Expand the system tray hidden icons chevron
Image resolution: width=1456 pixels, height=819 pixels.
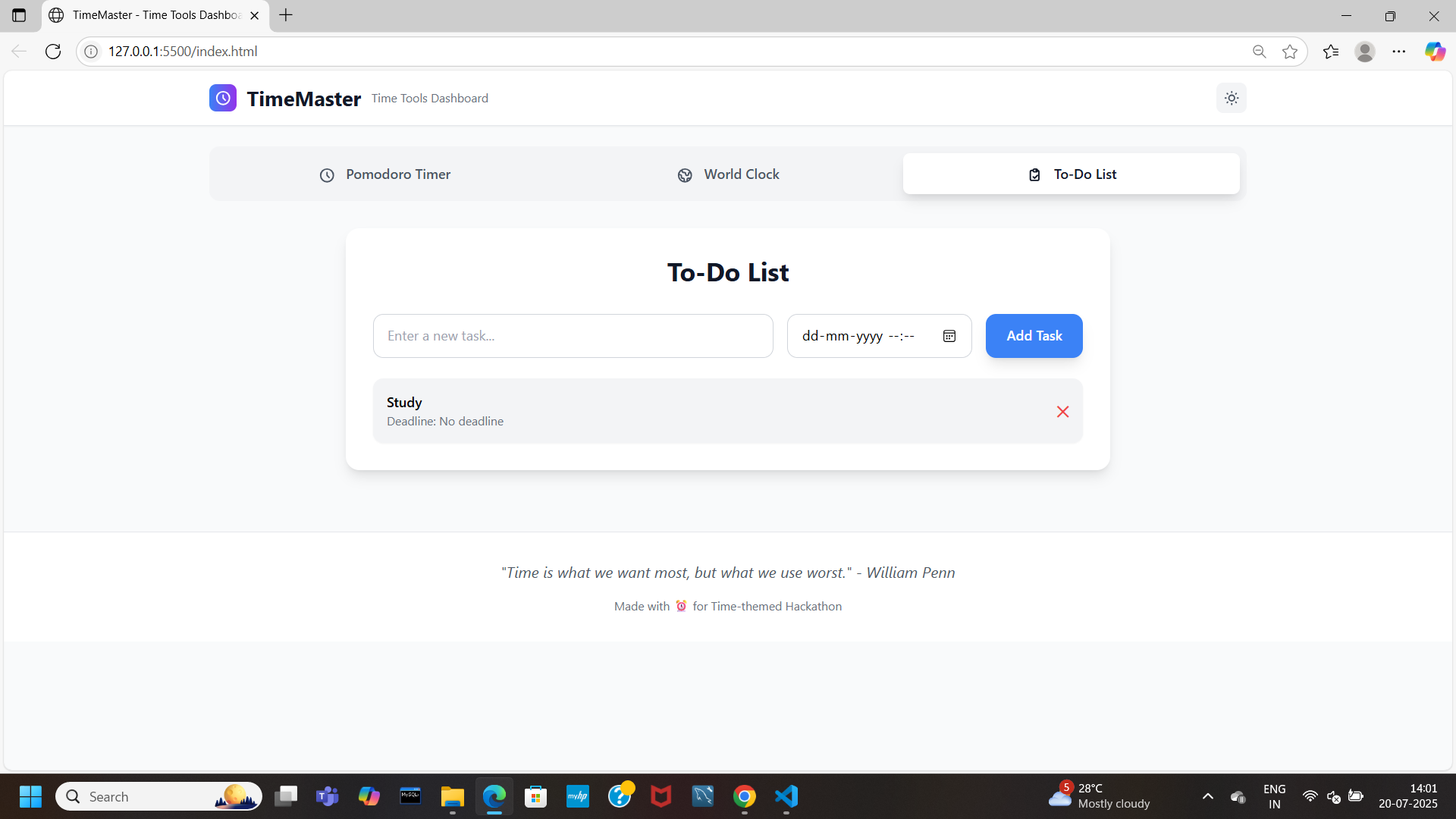(x=1207, y=796)
